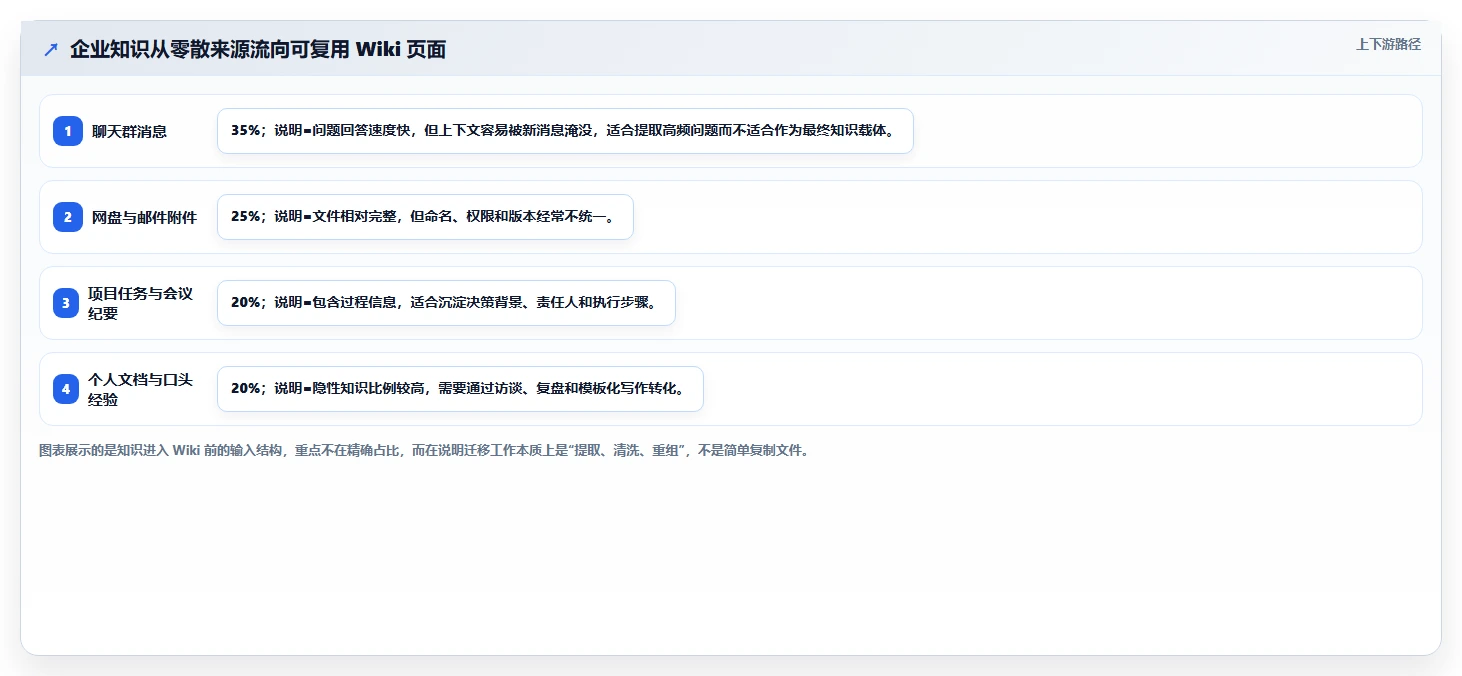Click the number 3 badge for 项目任务与会议纪要

click(68, 303)
